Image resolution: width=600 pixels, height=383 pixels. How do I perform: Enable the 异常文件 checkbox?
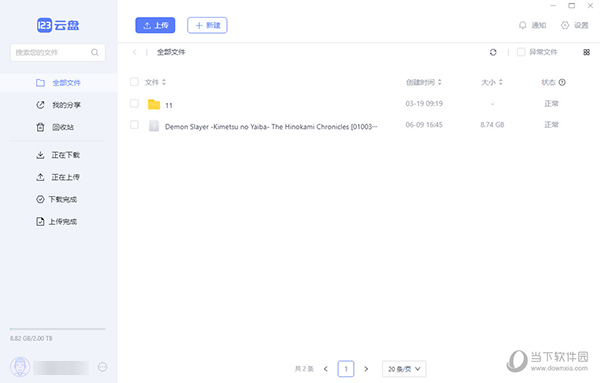point(521,52)
